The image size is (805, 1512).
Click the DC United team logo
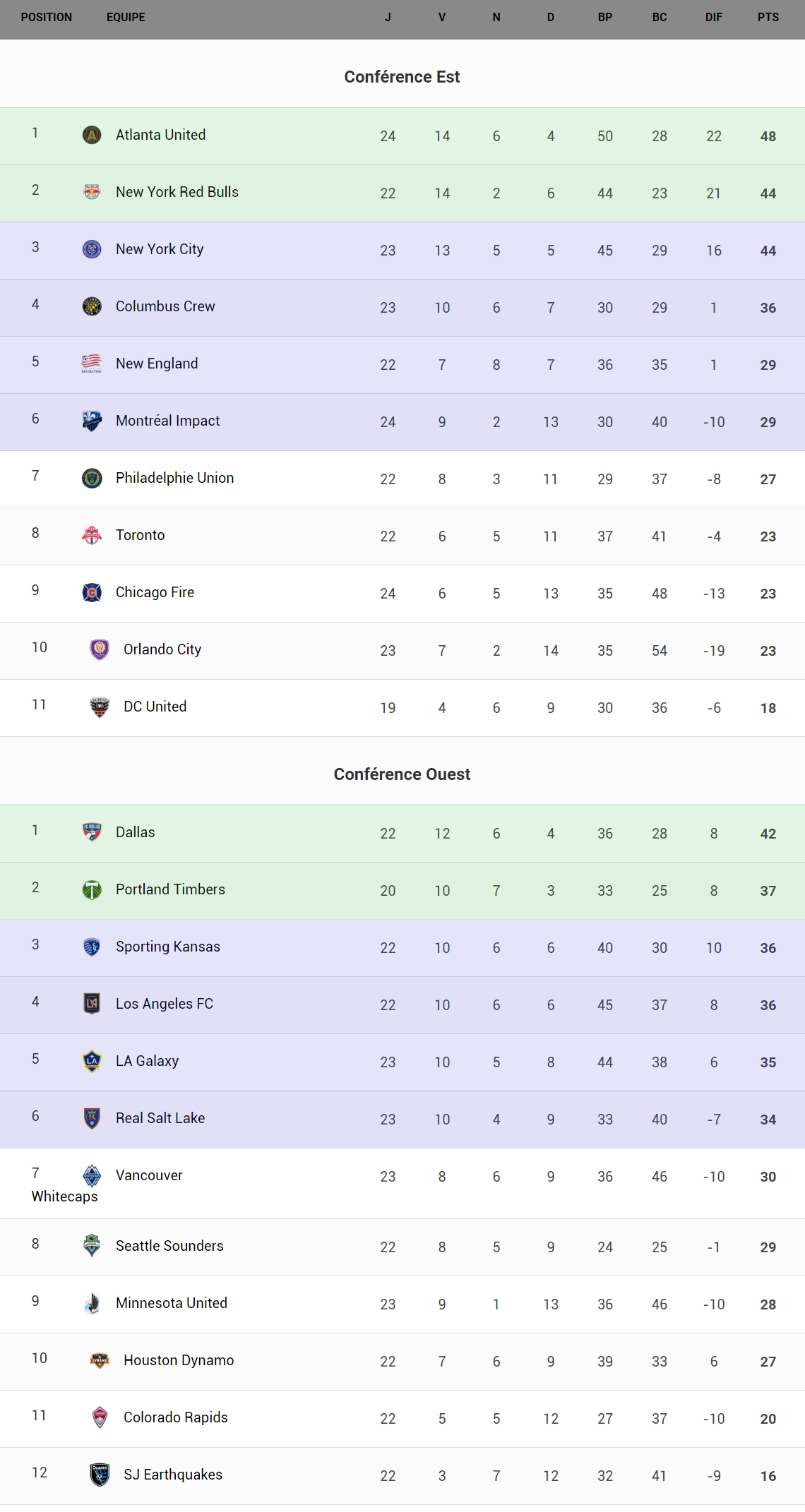click(x=100, y=707)
